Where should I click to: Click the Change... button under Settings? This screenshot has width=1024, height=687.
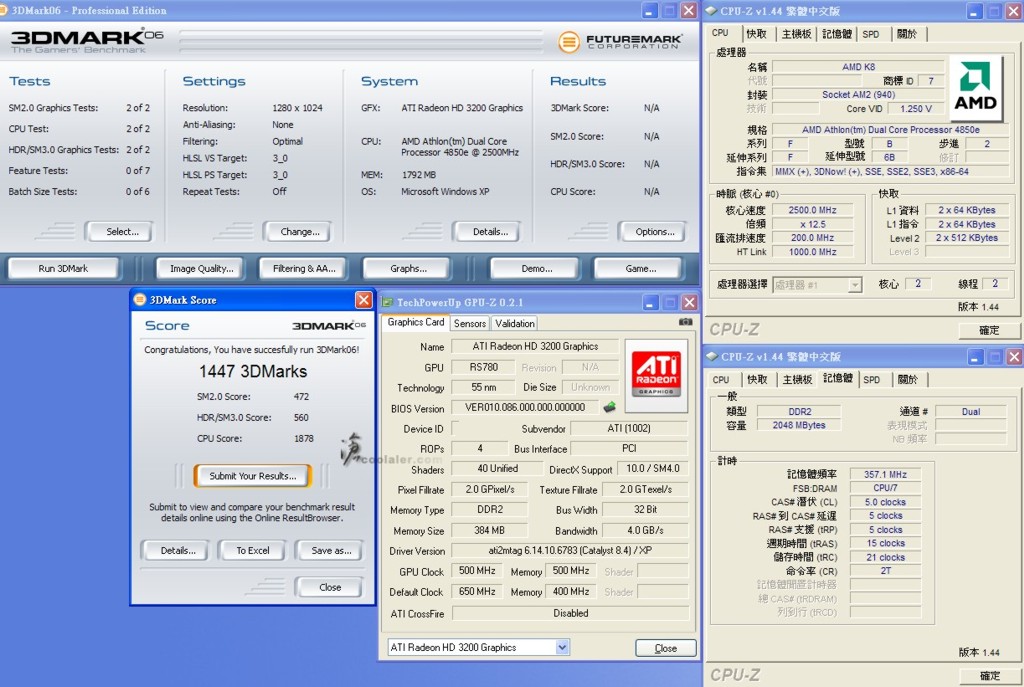pos(297,232)
